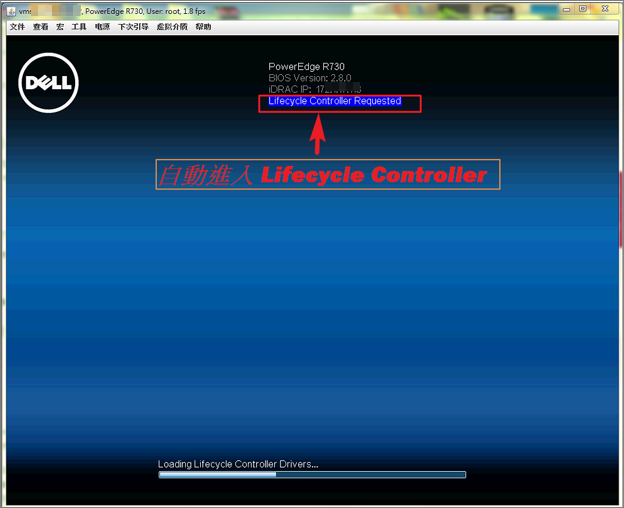The width and height of the screenshot is (624, 508).
Task: Minimize the virtual console window
Action: (567, 9)
